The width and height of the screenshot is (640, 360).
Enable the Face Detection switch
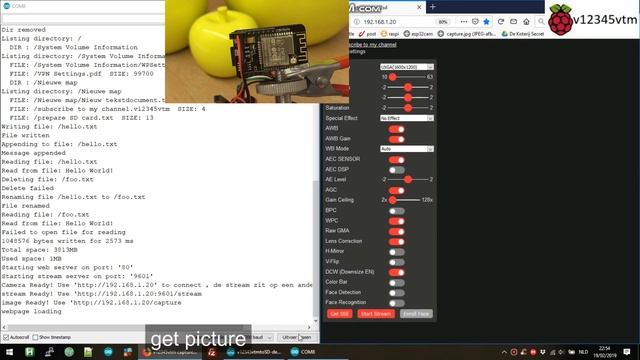[396, 293]
